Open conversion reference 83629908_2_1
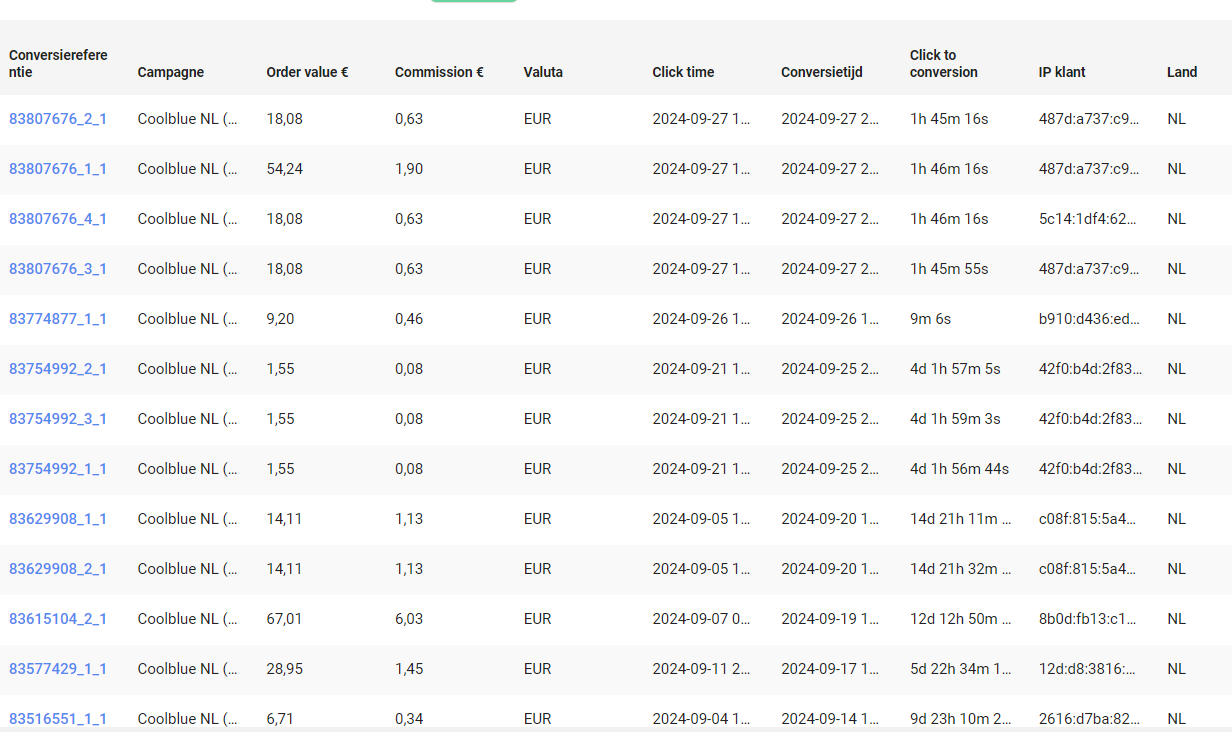 tap(58, 569)
